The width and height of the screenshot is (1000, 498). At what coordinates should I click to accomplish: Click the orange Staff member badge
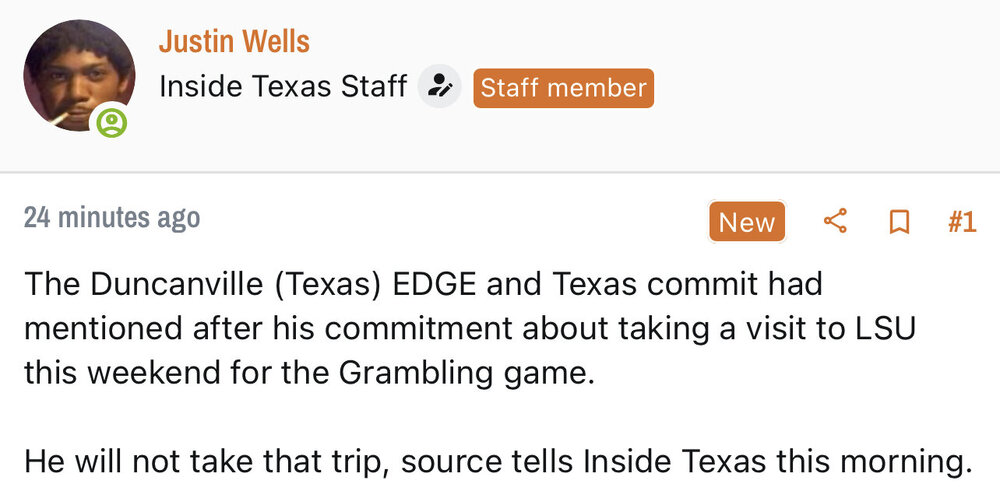pos(563,88)
